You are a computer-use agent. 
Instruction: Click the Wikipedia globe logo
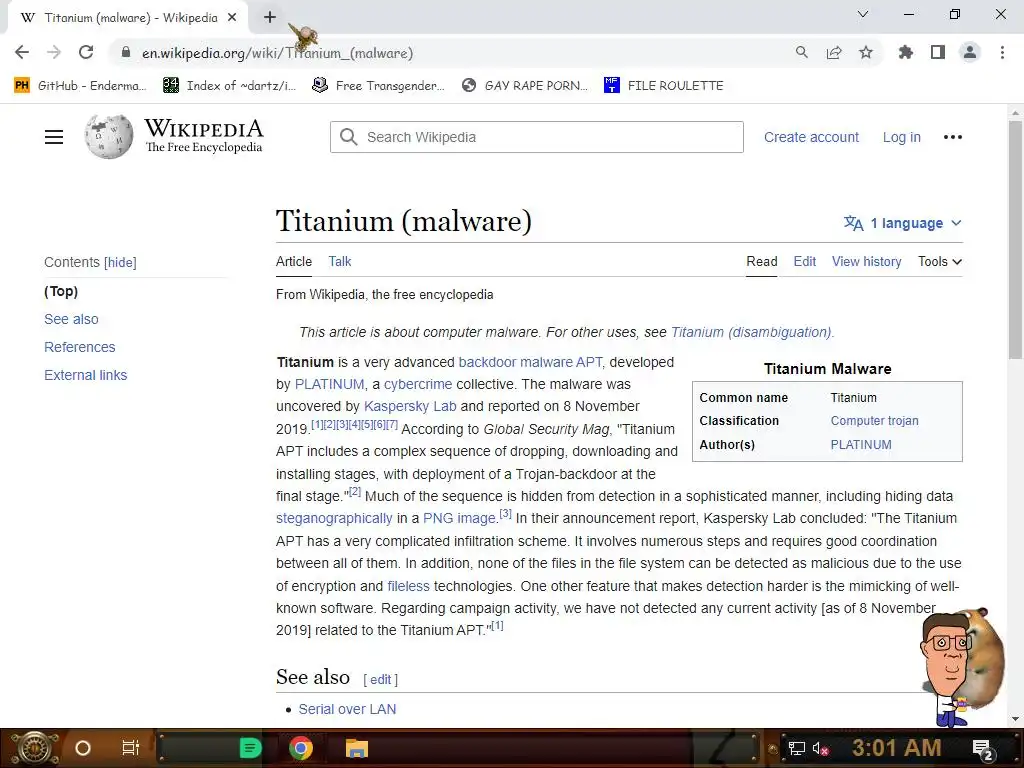click(x=108, y=136)
